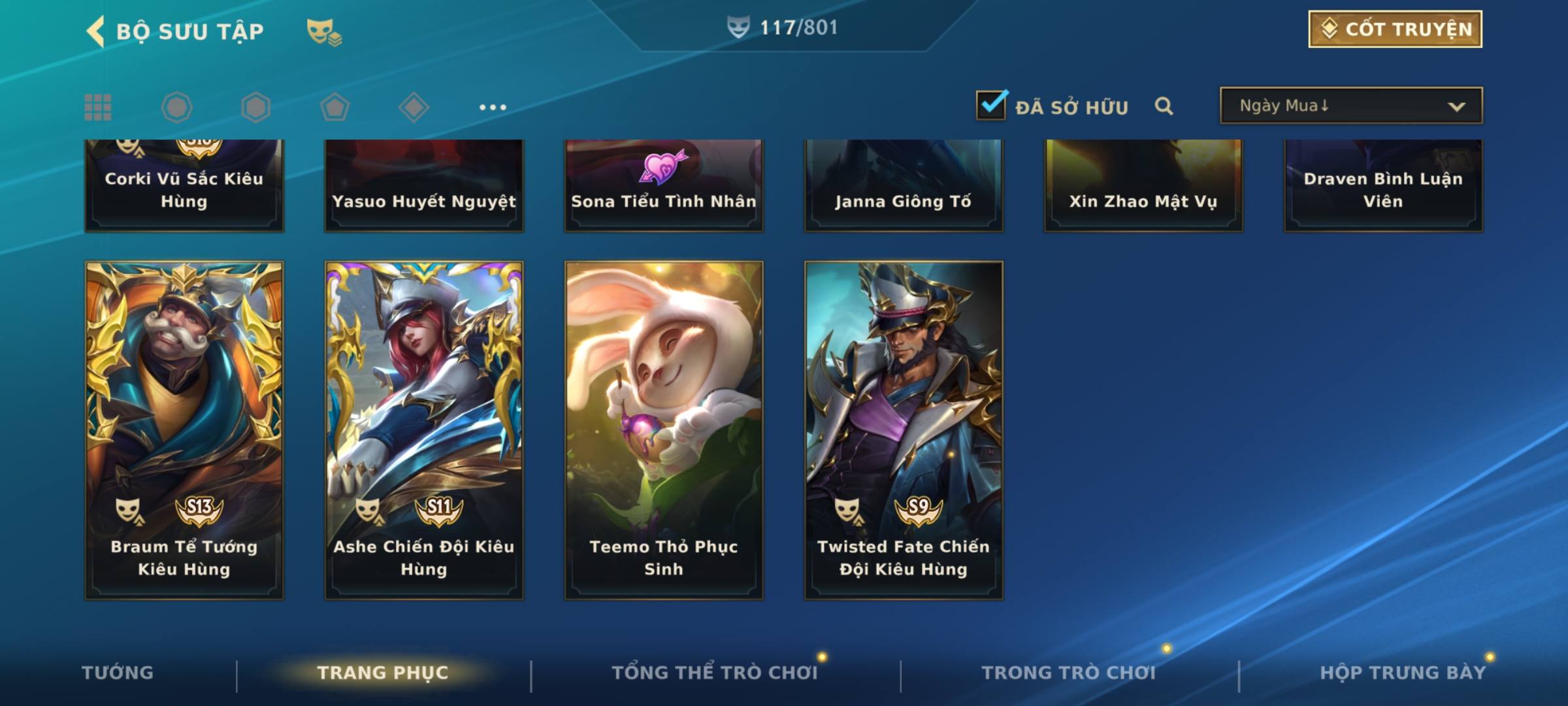Open the skin search magnifier

(1164, 106)
